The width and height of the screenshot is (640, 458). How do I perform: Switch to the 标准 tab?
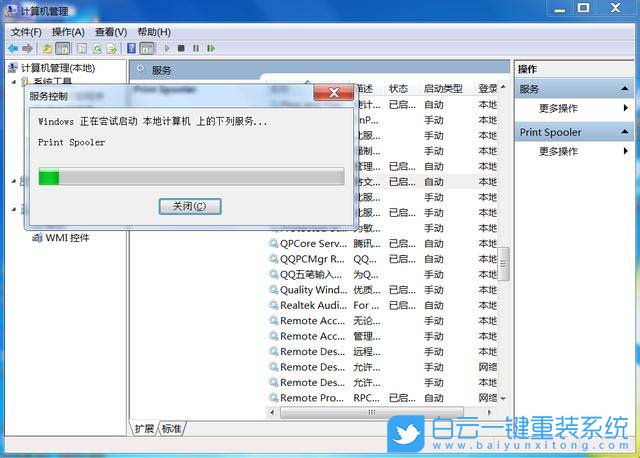171,429
